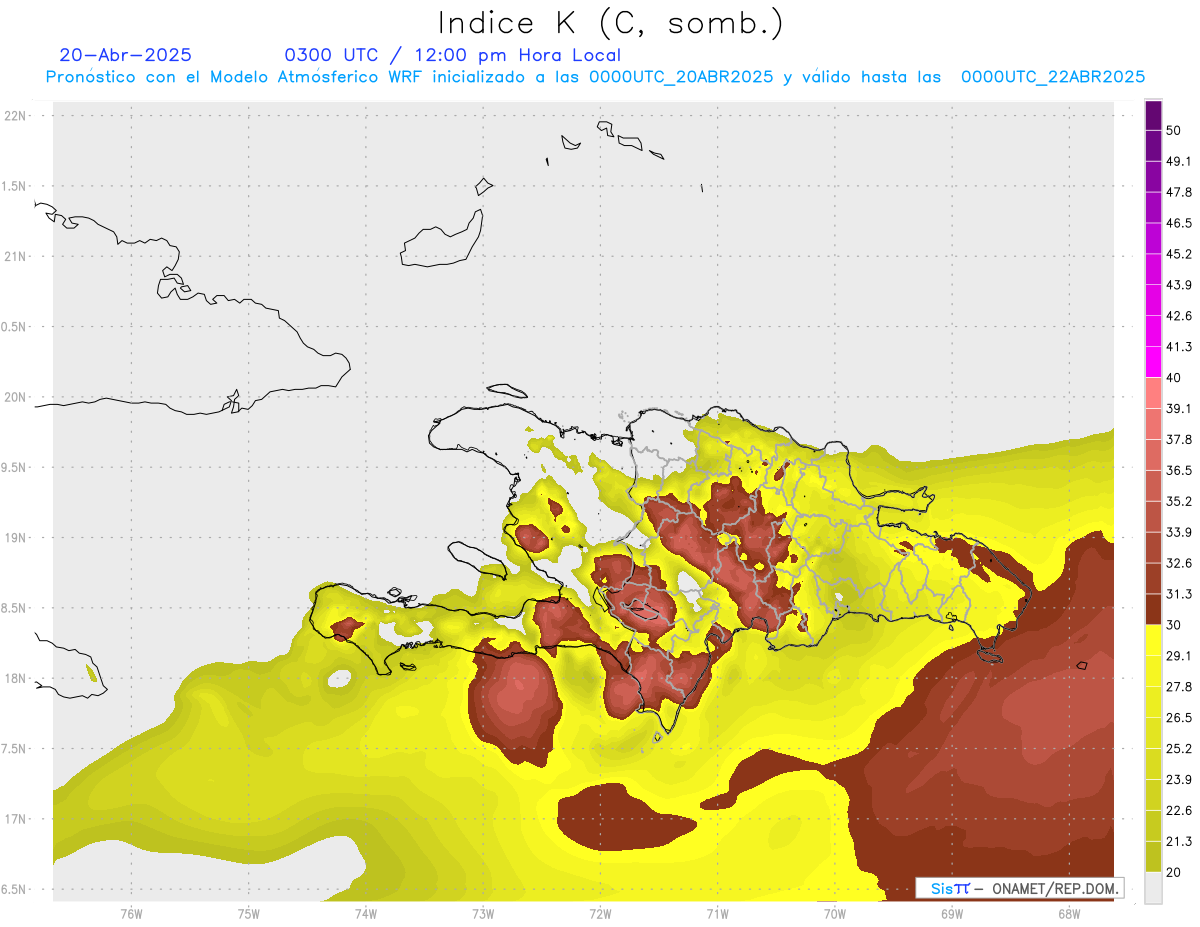1200x927 pixels.
Task: Click the '22.6' legend value
Action: 1179,810
